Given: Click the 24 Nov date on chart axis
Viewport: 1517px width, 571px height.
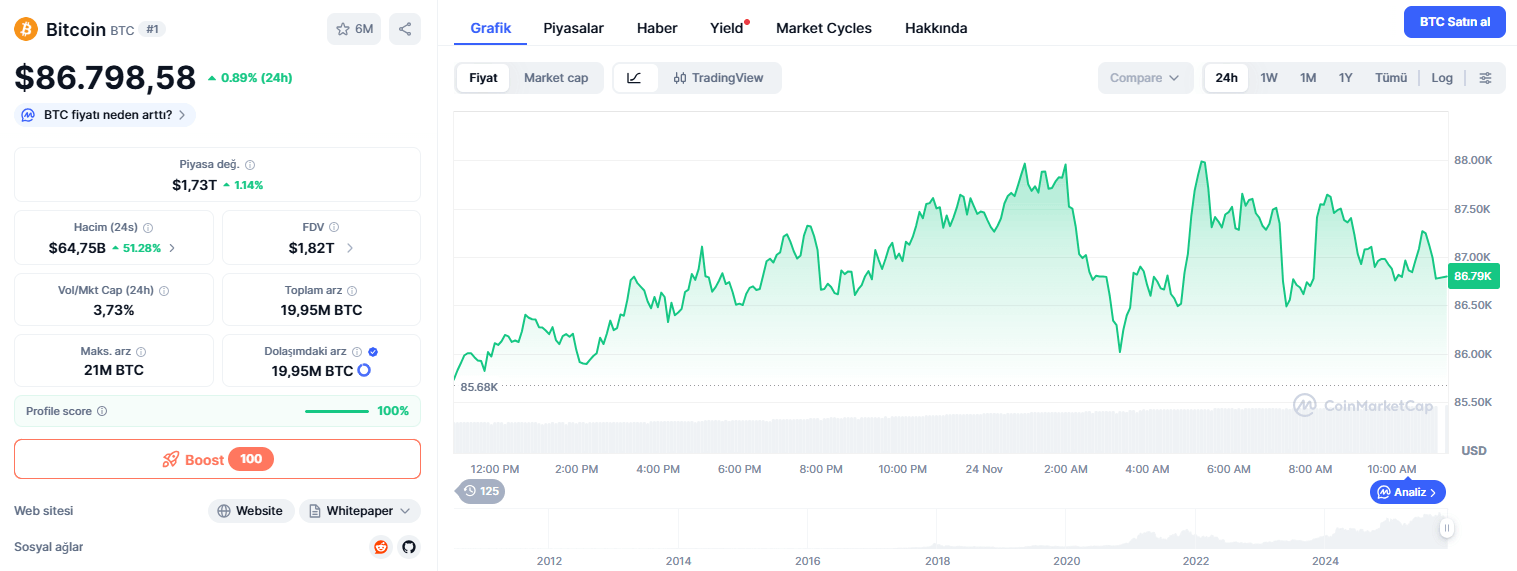Looking at the screenshot, I should tap(984, 469).
